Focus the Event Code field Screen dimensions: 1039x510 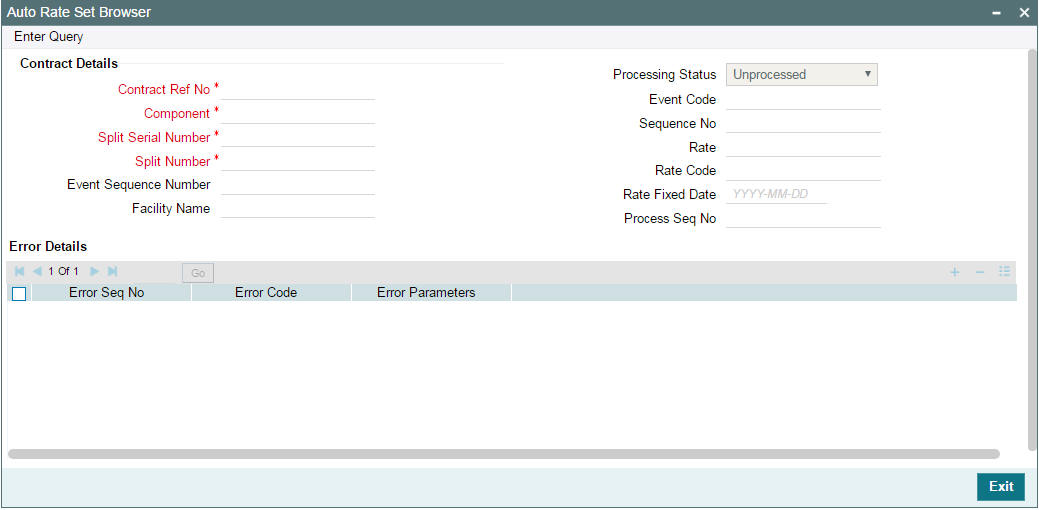(x=803, y=99)
